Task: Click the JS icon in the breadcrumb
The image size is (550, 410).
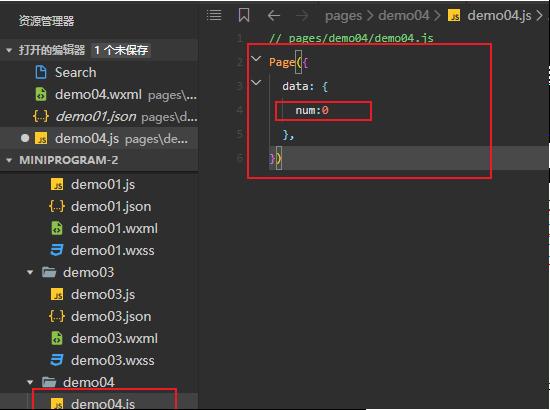Action: [x=454, y=15]
